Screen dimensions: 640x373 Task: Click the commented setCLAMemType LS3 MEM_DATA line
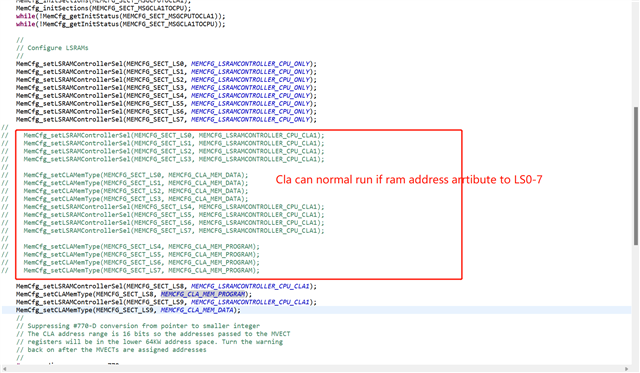[x=136, y=199]
